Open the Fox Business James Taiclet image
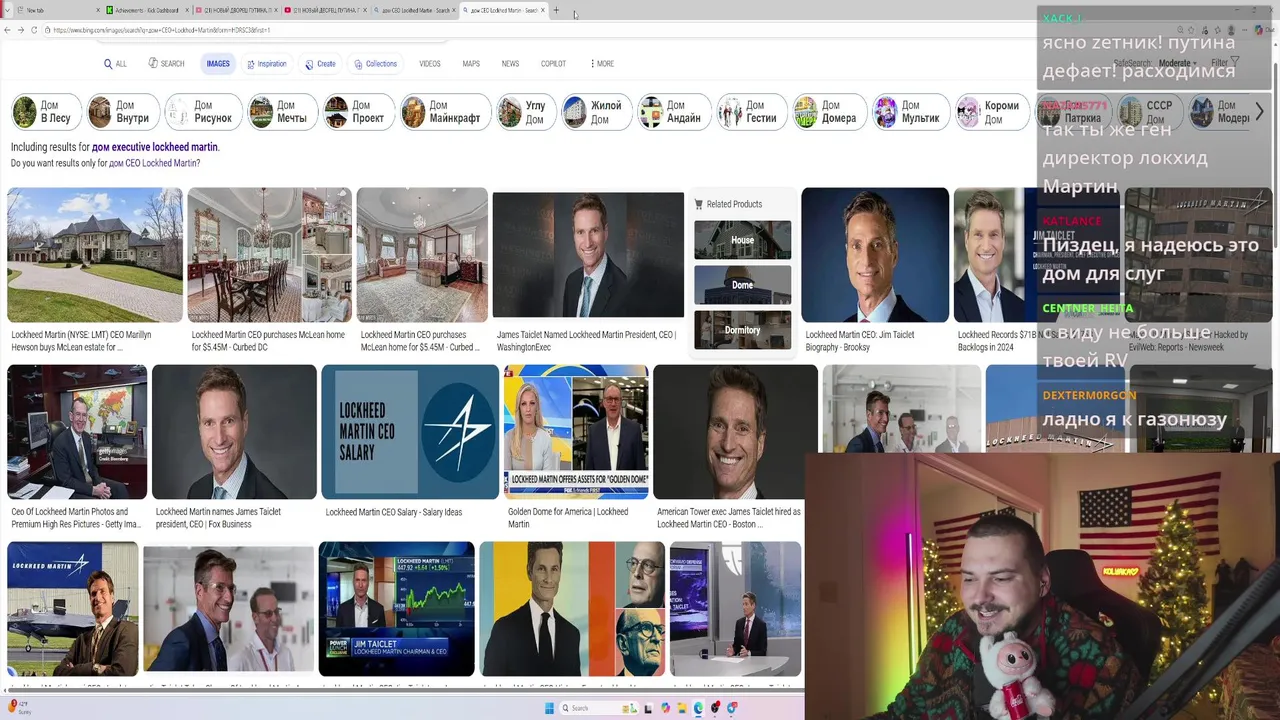The height and width of the screenshot is (720, 1280). coord(234,432)
